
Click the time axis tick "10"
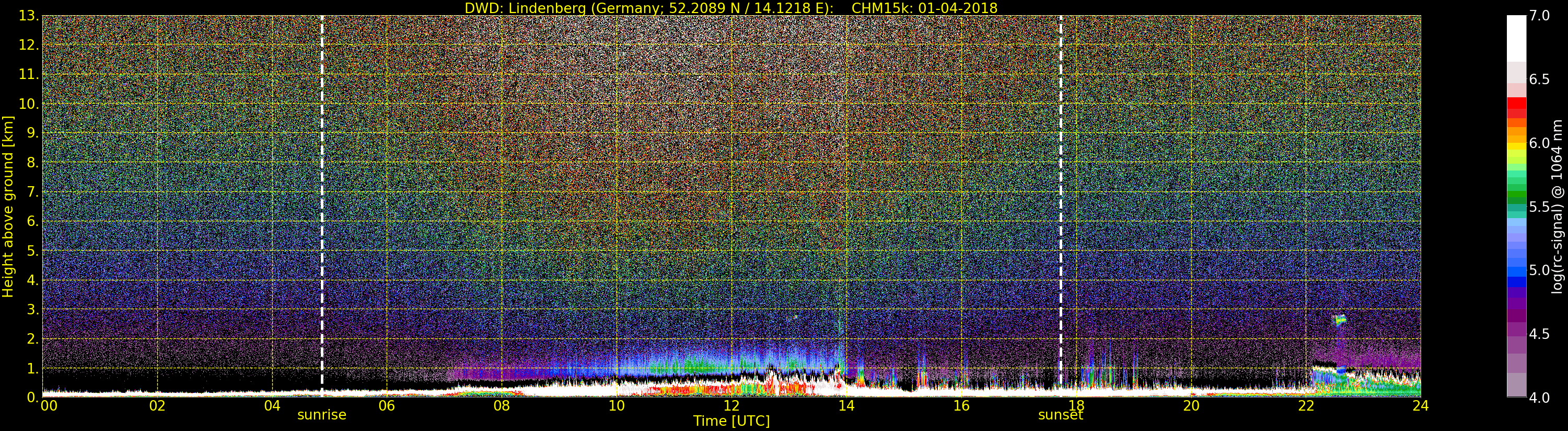click(617, 406)
